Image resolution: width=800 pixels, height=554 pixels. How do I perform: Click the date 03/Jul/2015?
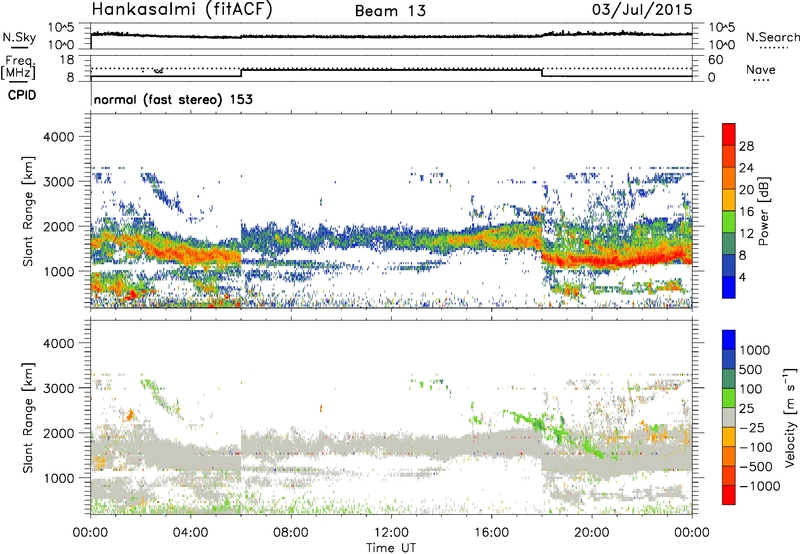click(642, 9)
